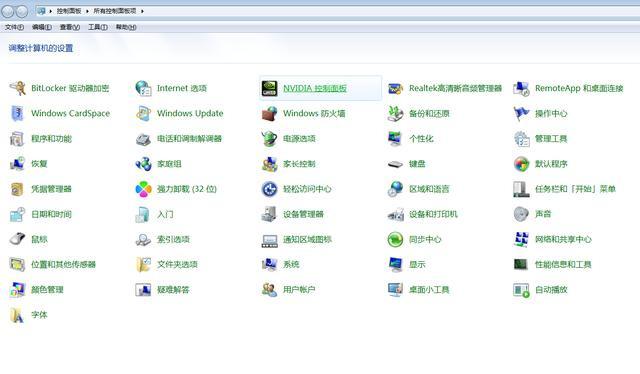Open the 文件(F) menu
Screen dimensions: 640x374
[14, 27]
